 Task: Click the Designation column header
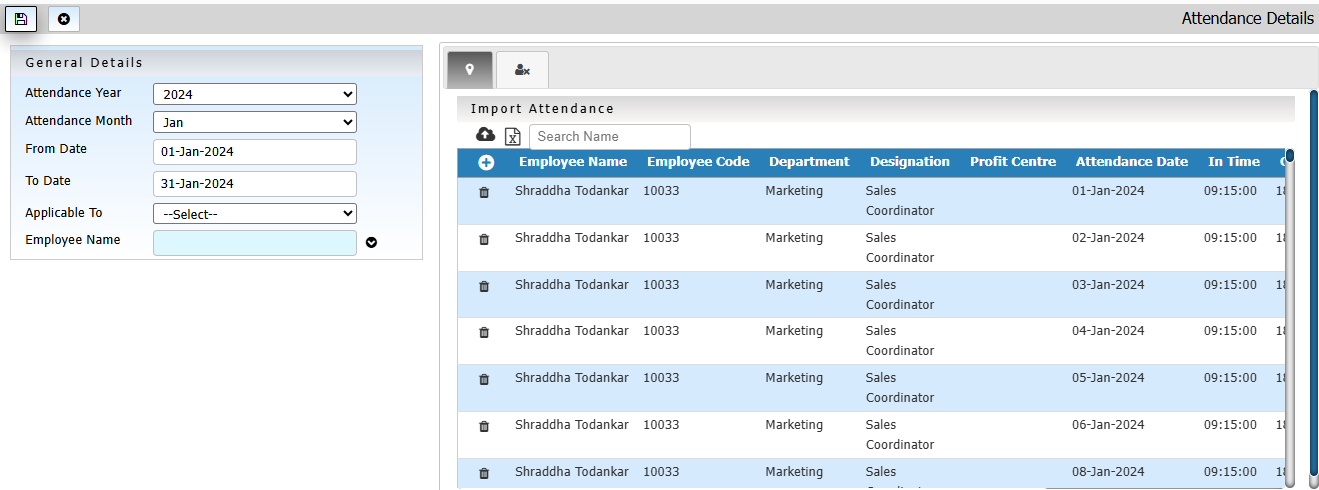click(910, 162)
